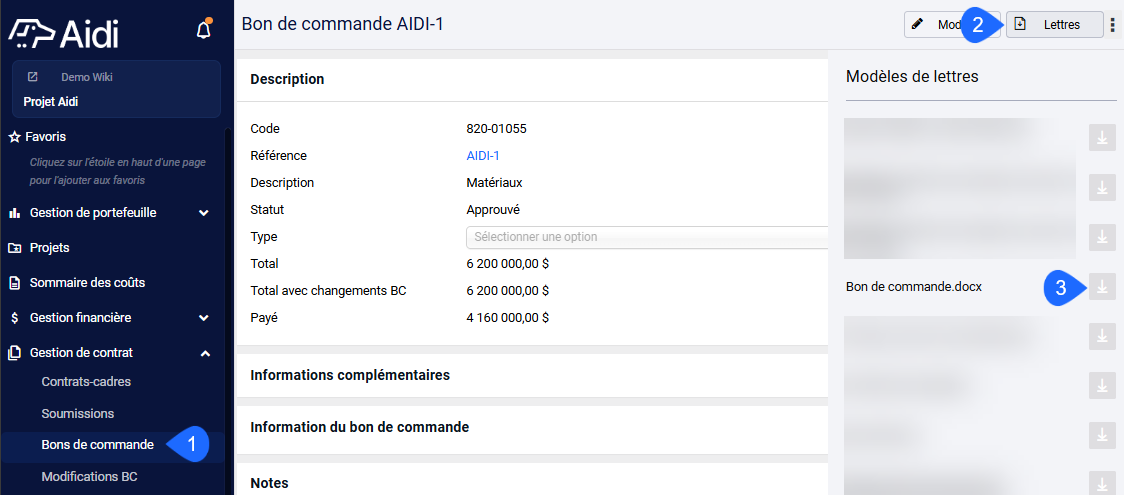Click the Aidi logo
This screenshot has width=1124, height=495.
click(x=63, y=33)
